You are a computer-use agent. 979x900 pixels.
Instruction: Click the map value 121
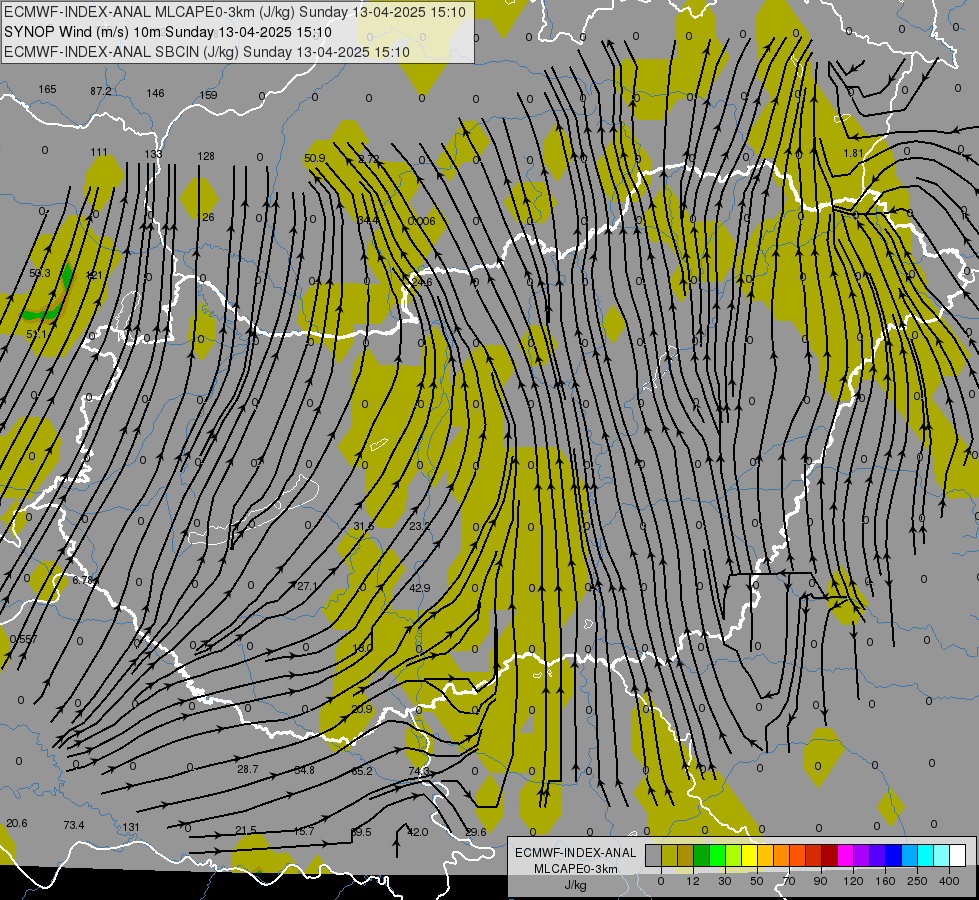tap(94, 275)
